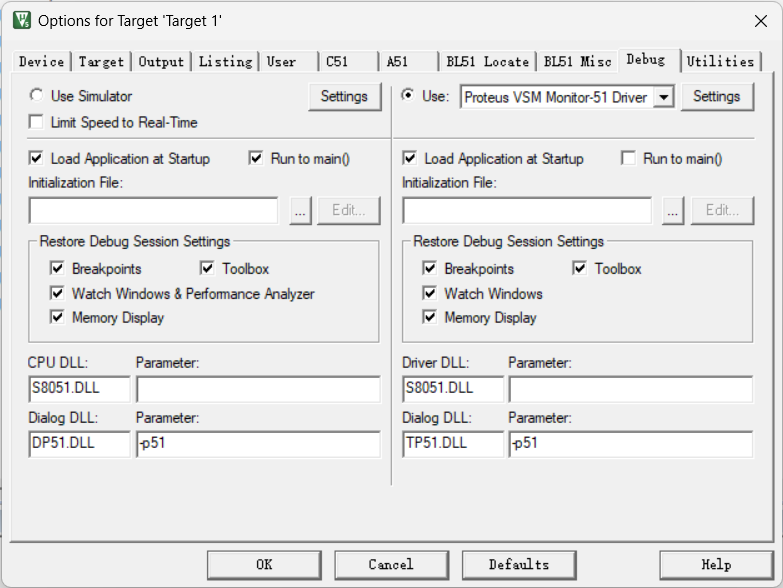Image resolution: width=783 pixels, height=588 pixels.
Task: Switch to the Target tab
Action: (101, 62)
